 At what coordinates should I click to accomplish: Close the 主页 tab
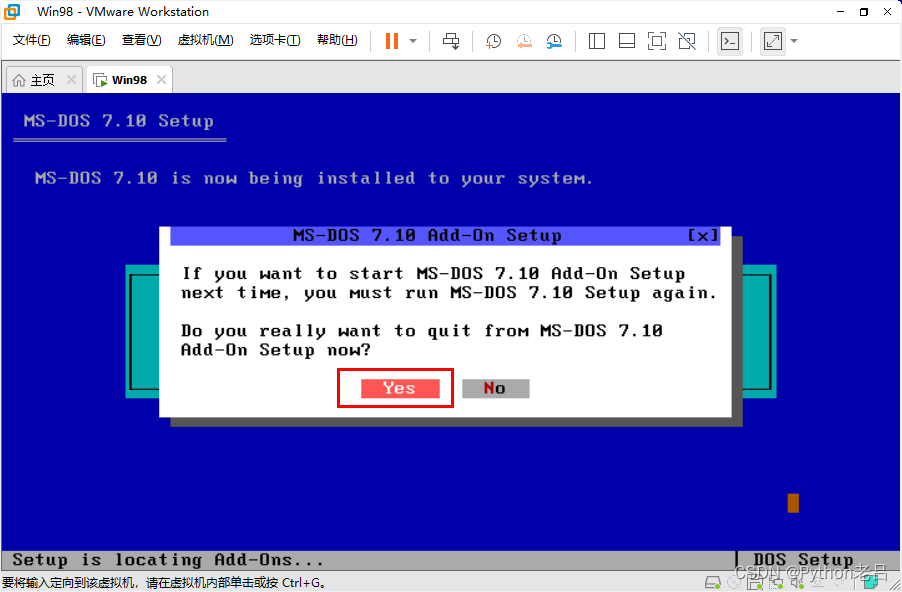71,79
